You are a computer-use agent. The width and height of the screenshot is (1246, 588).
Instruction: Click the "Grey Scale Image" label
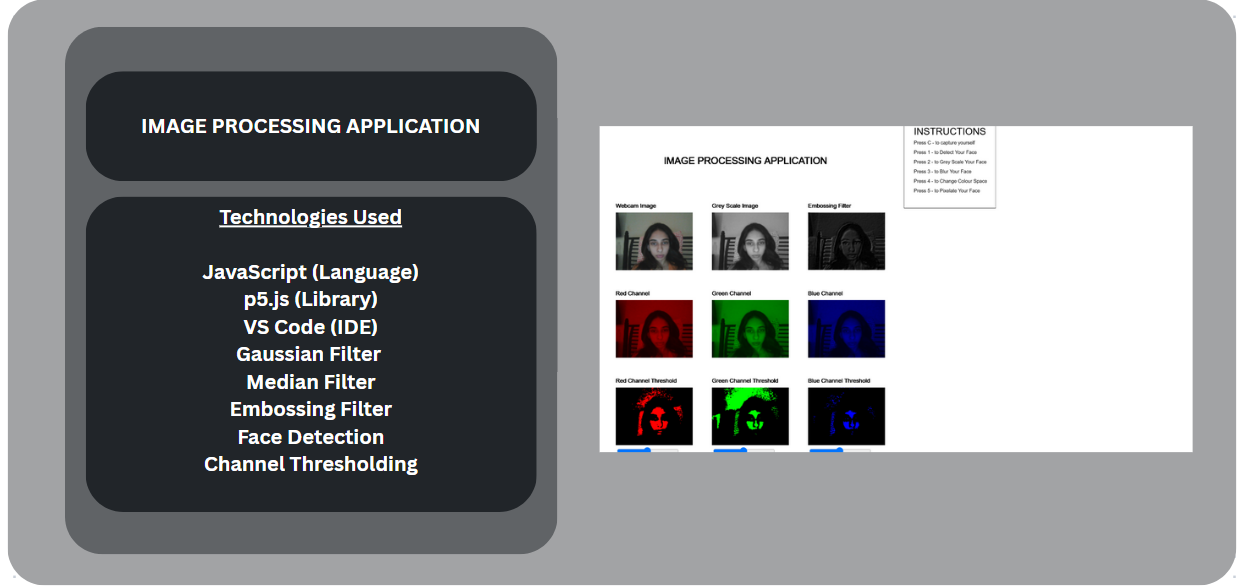[735, 206]
